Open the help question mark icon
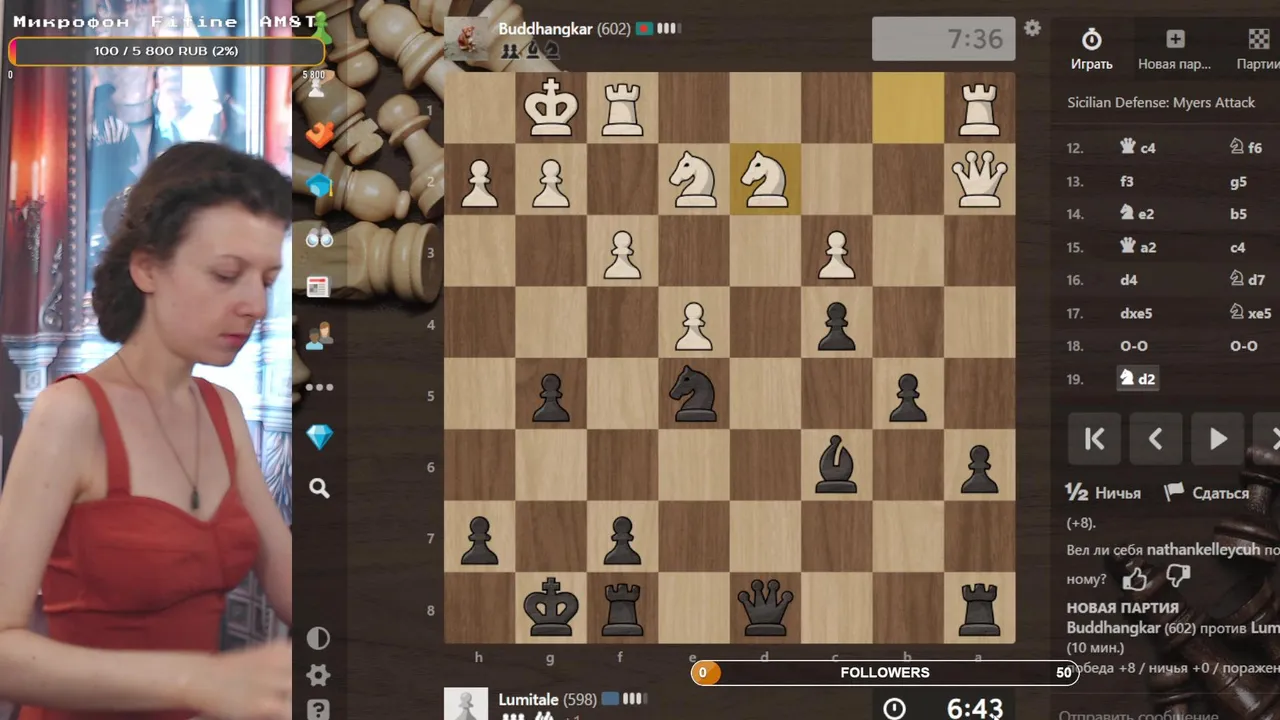The width and height of the screenshot is (1280, 720). (x=318, y=709)
